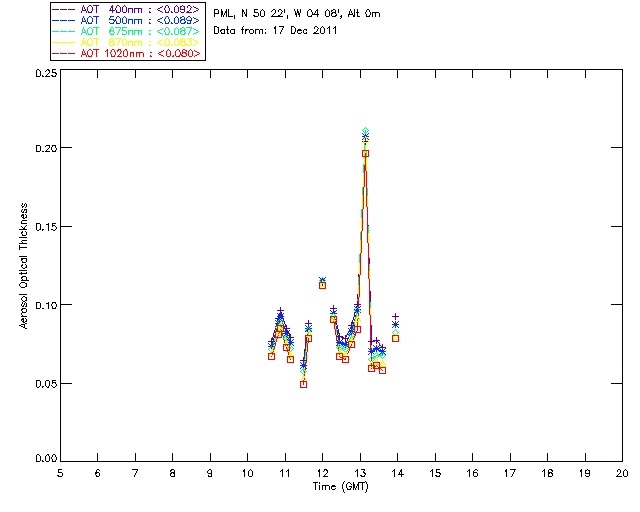Click the AOT 1020nm legend entry
Image resolution: width=640 pixels, height=512 pixels.
pos(126,53)
